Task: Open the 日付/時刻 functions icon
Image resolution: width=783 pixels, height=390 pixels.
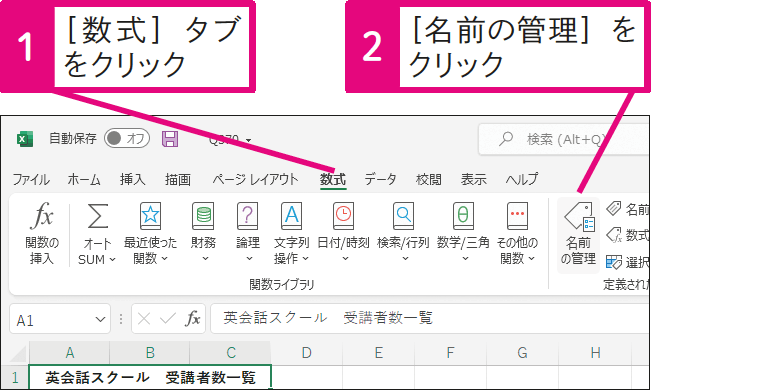Action: (343, 216)
